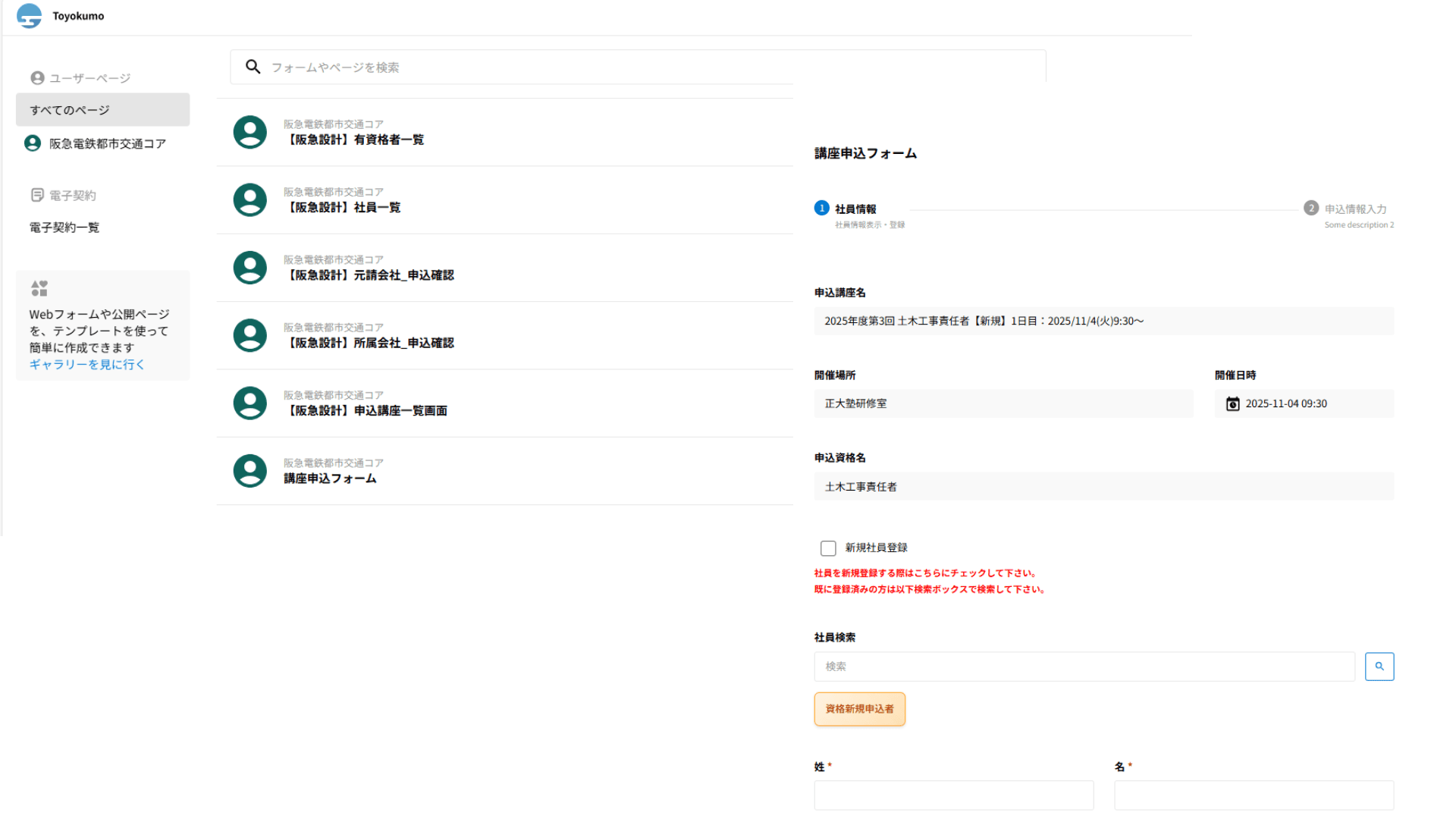Click the 申込情報入力 step label
The height and width of the screenshot is (819, 1456).
tap(1356, 209)
